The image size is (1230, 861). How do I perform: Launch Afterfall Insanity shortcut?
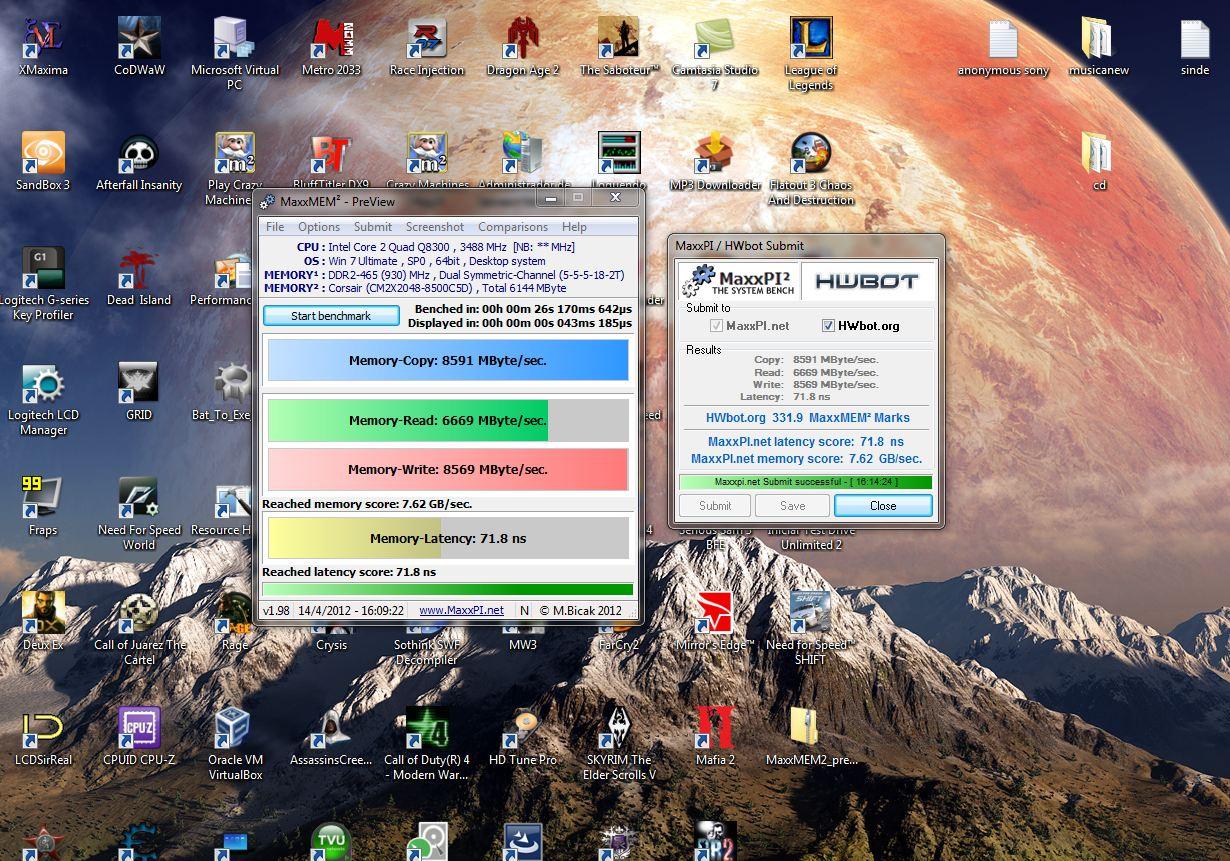[139, 161]
